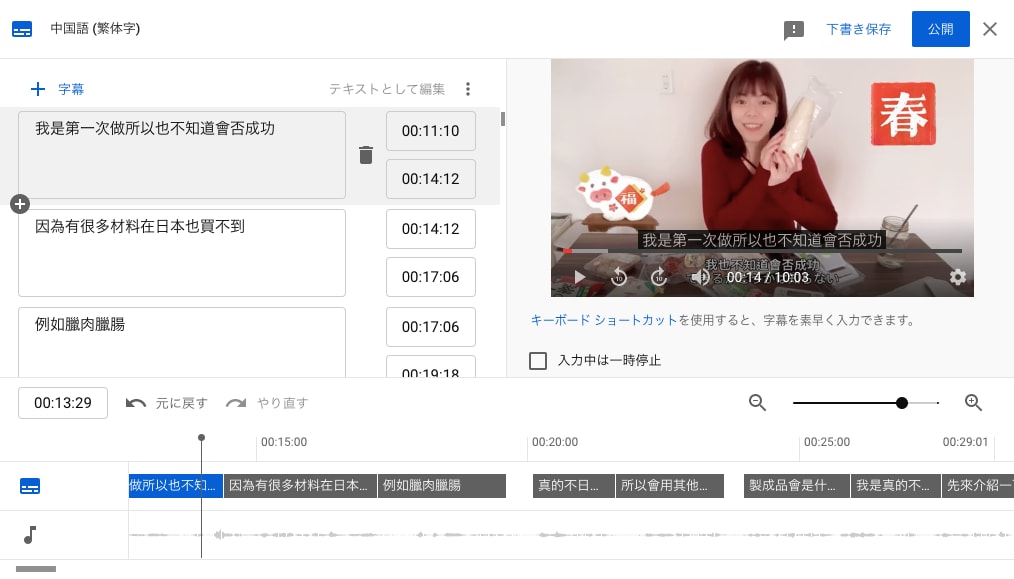The image size is (1014, 579).
Task: Enable 入力中は一時停止 checkbox
Action: click(x=538, y=360)
